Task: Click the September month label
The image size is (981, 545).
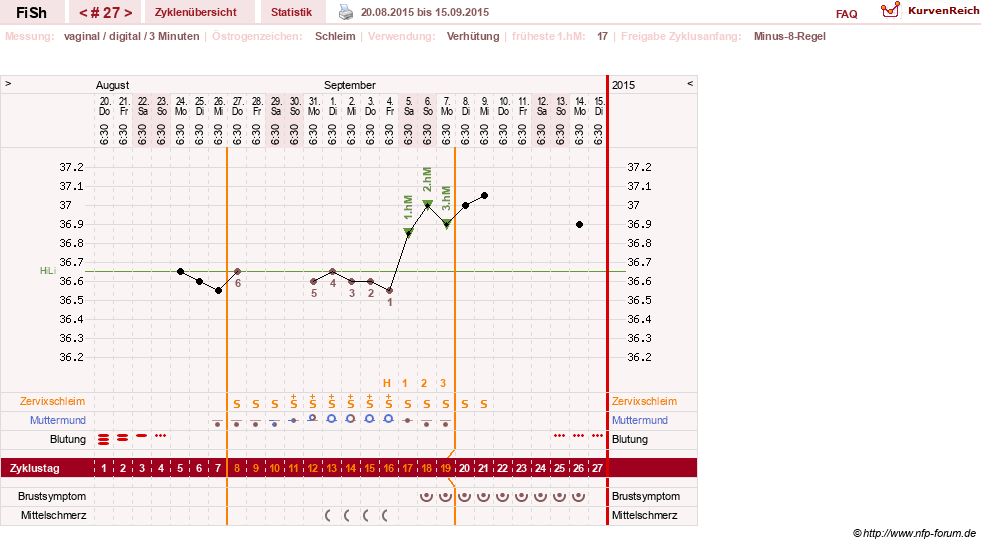Action: coord(350,85)
